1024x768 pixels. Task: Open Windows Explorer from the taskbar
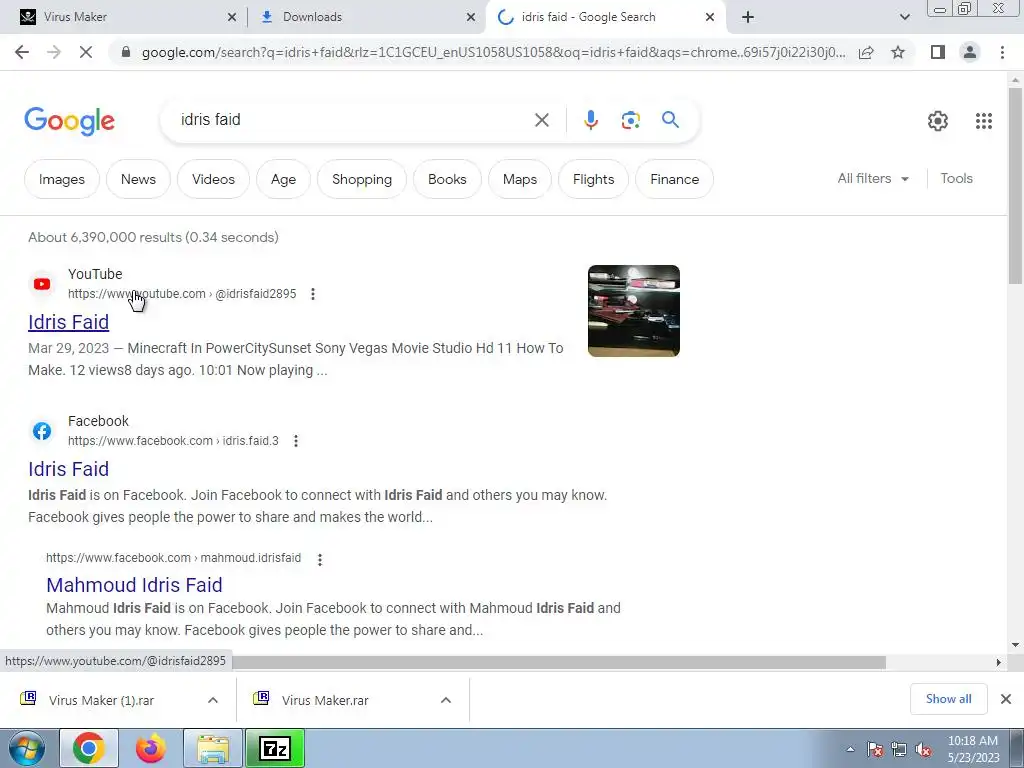(213, 749)
